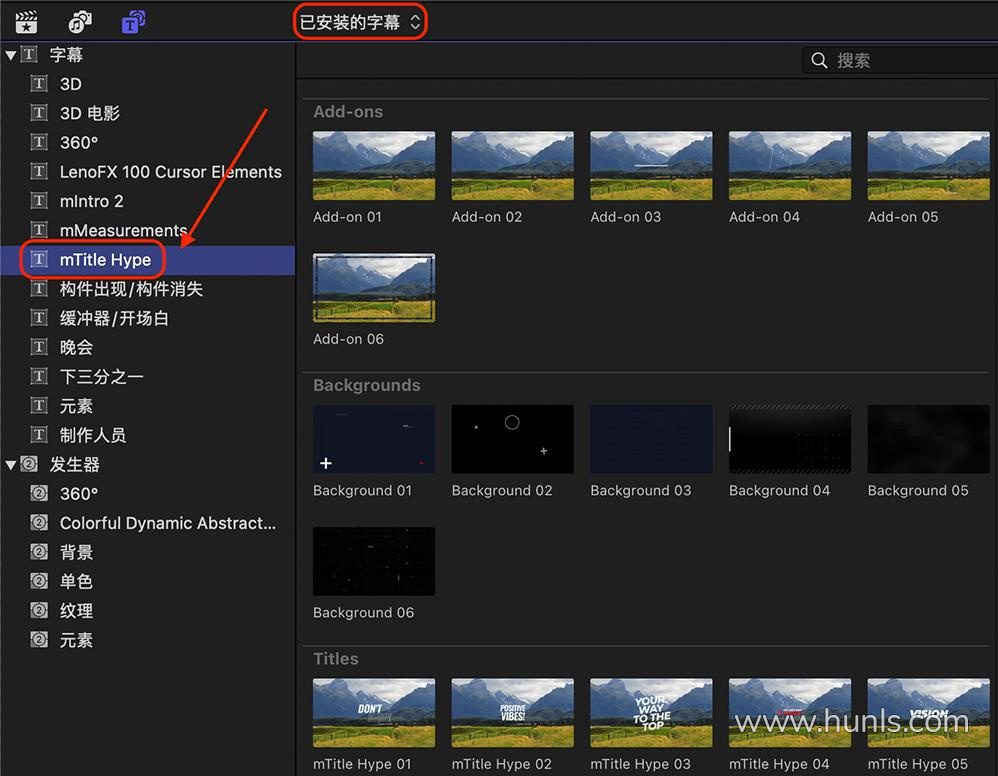Viewport: 998px width, 776px height.
Task: Click the magnifying glass search icon
Action: 819,60
